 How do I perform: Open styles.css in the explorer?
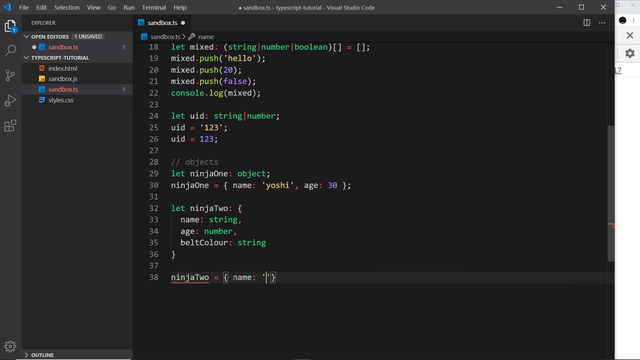click(x=61, y=100)
